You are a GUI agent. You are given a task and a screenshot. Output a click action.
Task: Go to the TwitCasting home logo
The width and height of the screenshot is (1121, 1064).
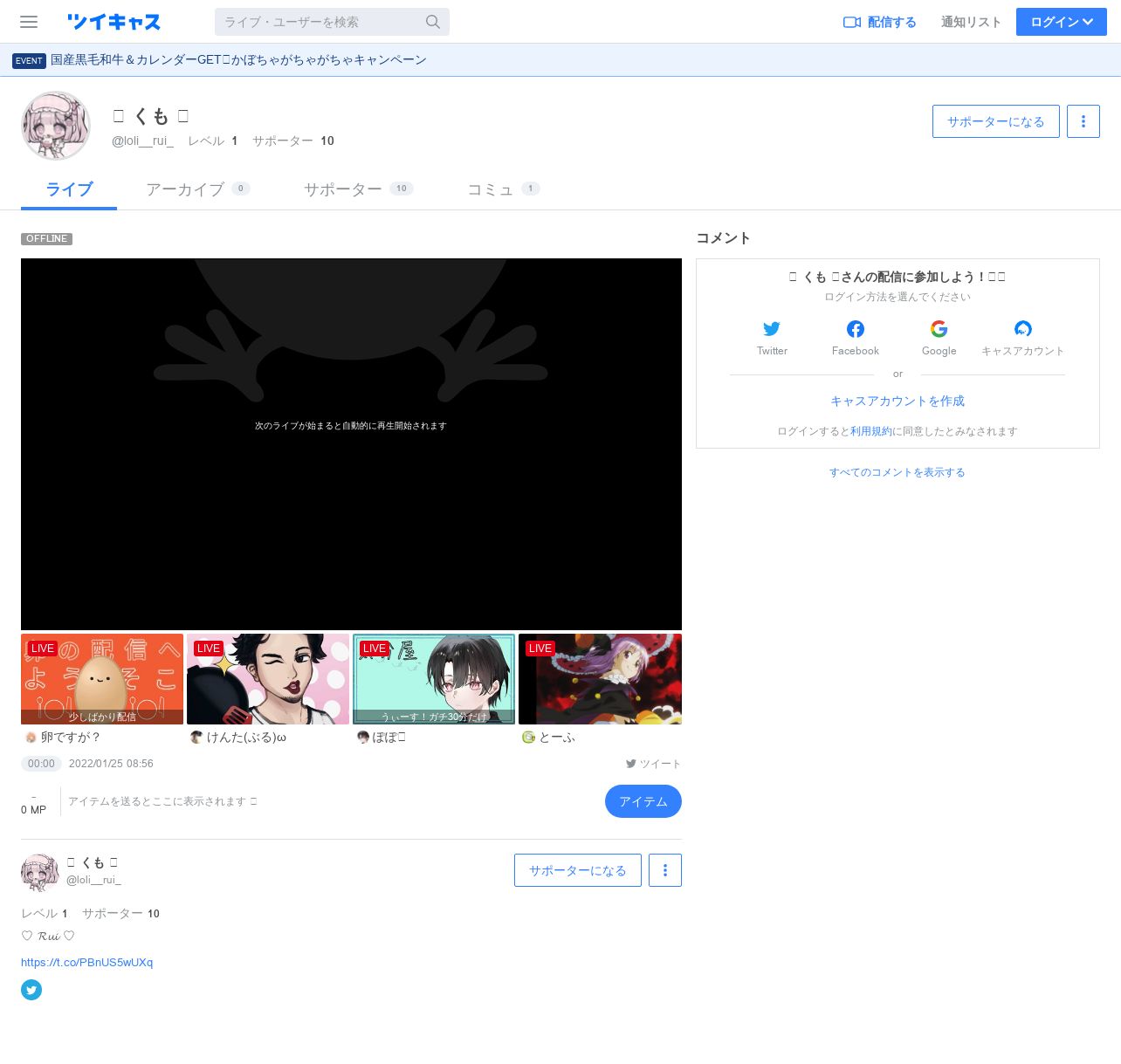(113, 22)
